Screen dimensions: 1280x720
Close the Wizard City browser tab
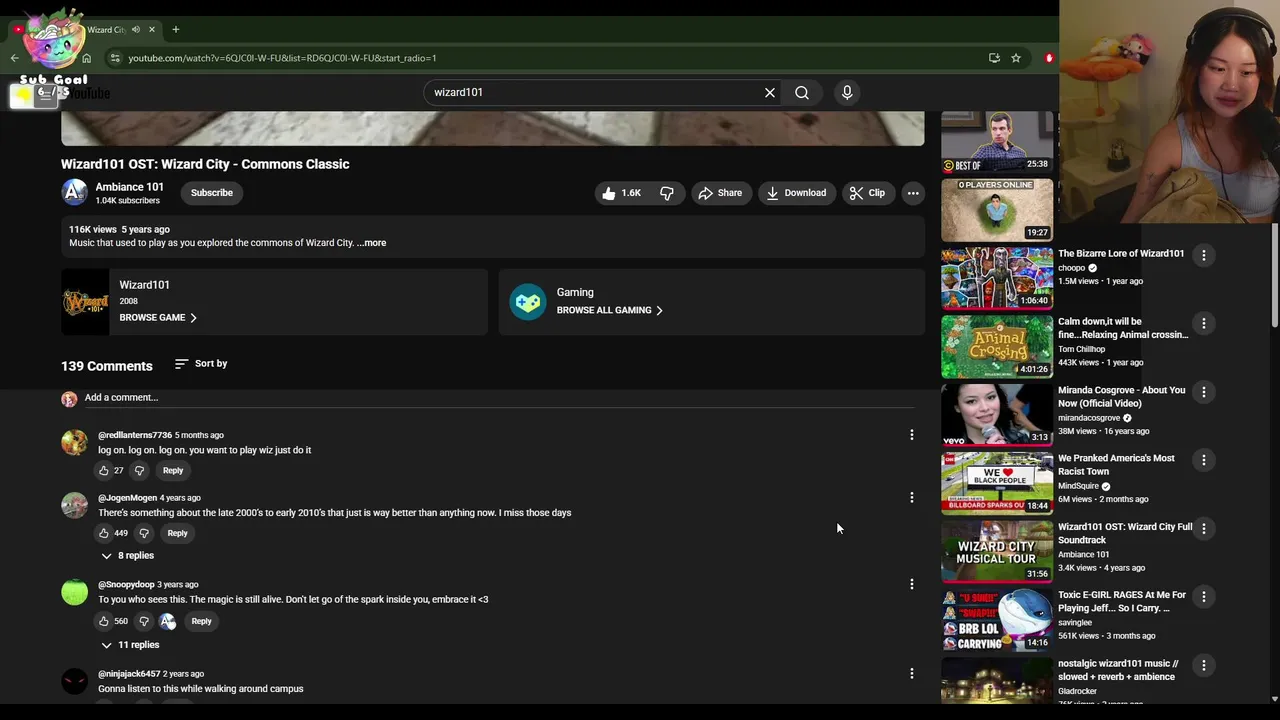(152, 30)
